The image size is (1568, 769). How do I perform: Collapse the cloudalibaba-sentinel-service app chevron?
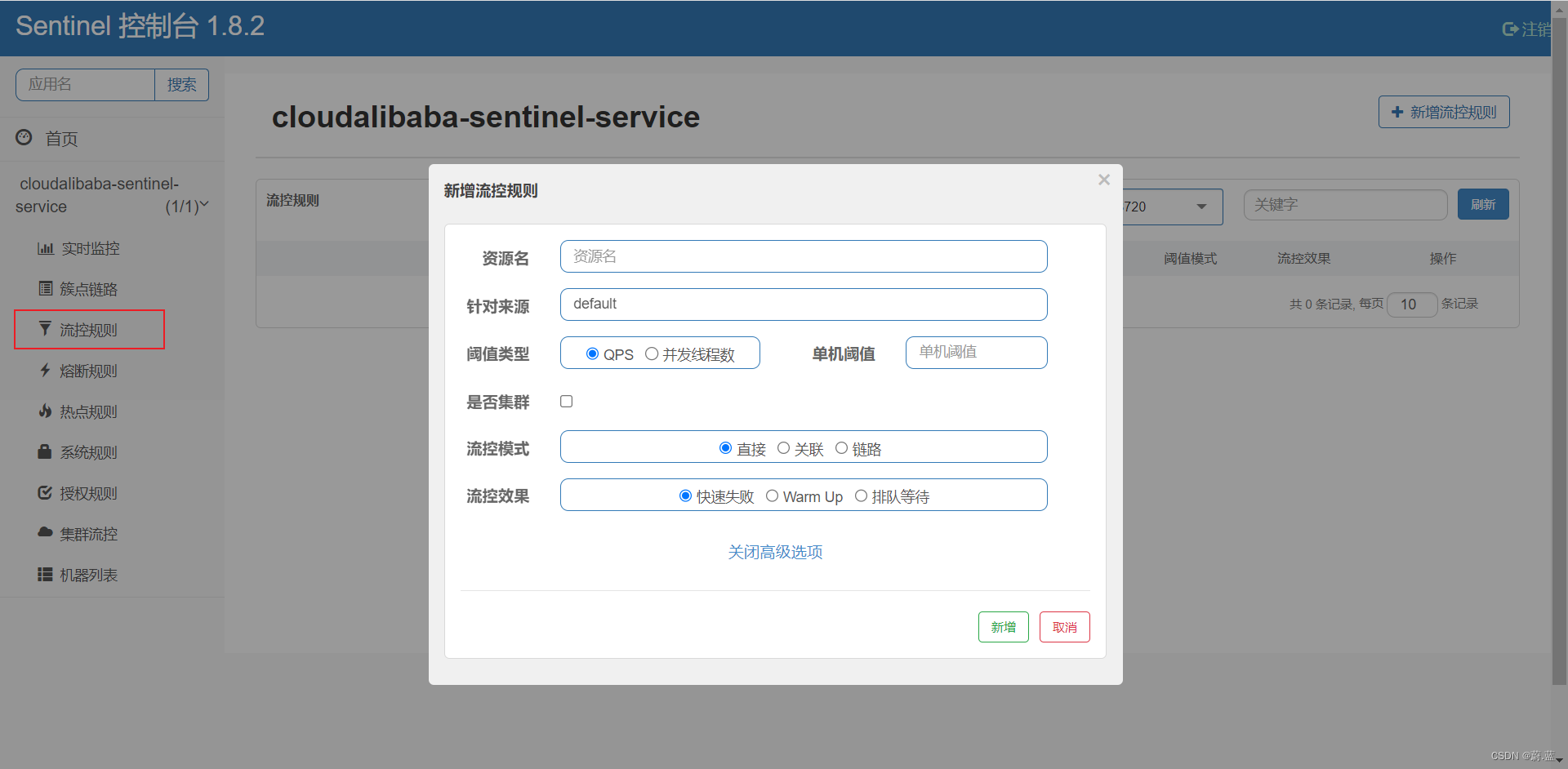coord(204,205)
